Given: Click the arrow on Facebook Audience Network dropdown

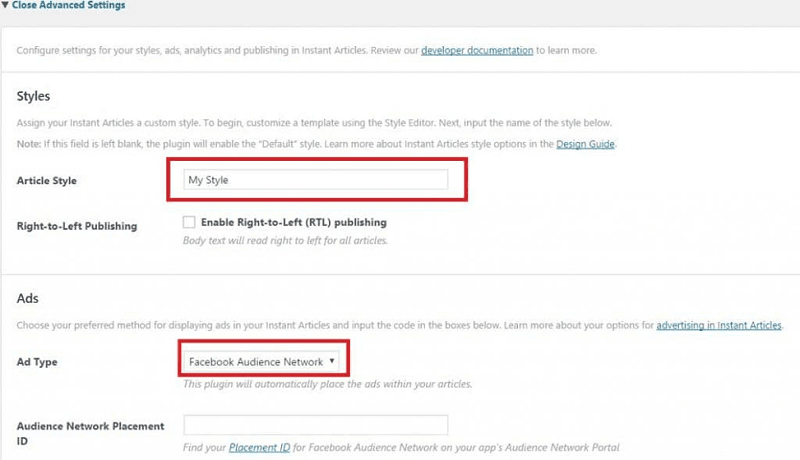Looking at the screenshot, I should pyautogui.click(x=331, y=360).
